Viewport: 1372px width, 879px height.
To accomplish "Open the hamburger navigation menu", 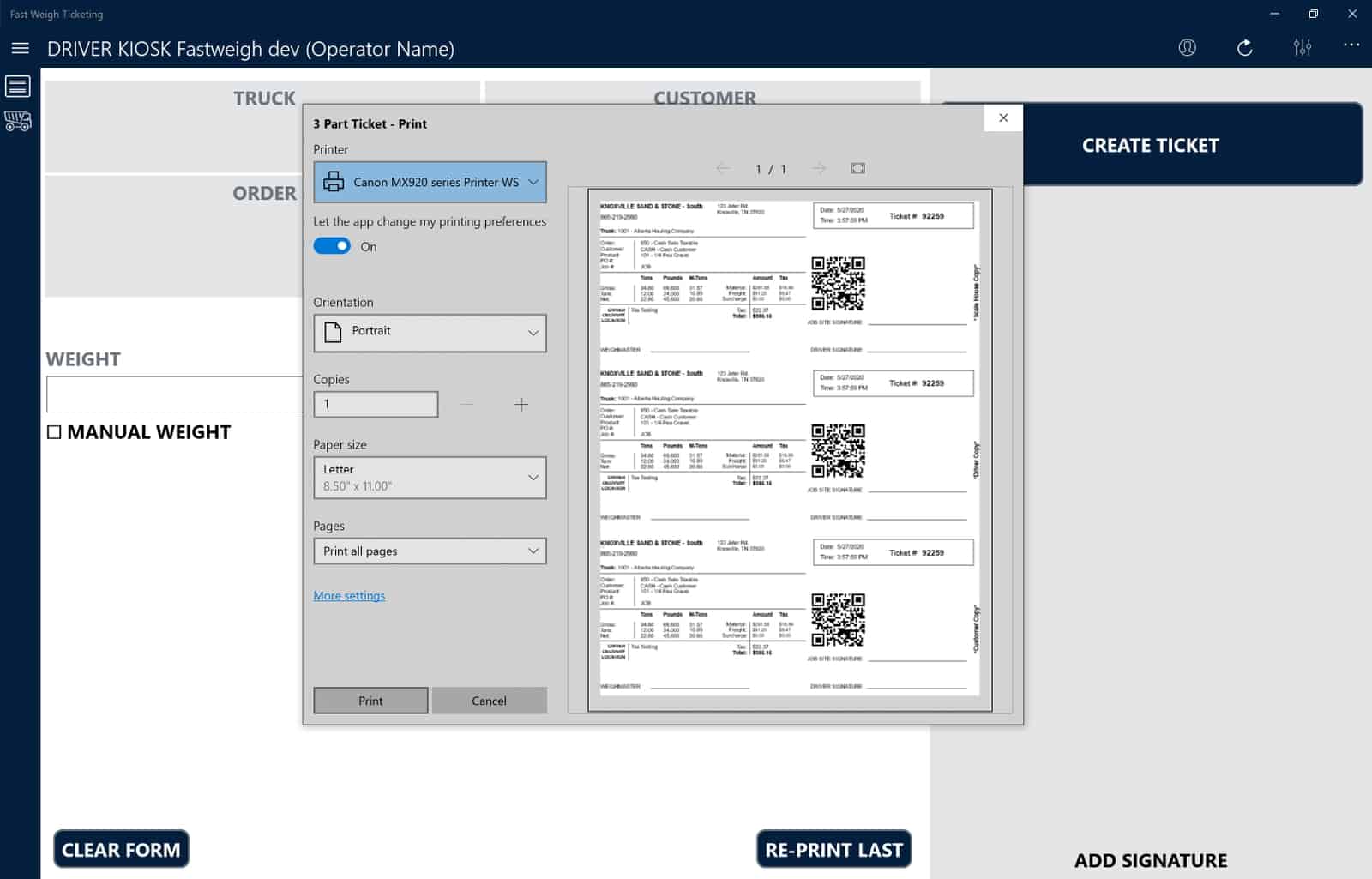I will [20, 48].
